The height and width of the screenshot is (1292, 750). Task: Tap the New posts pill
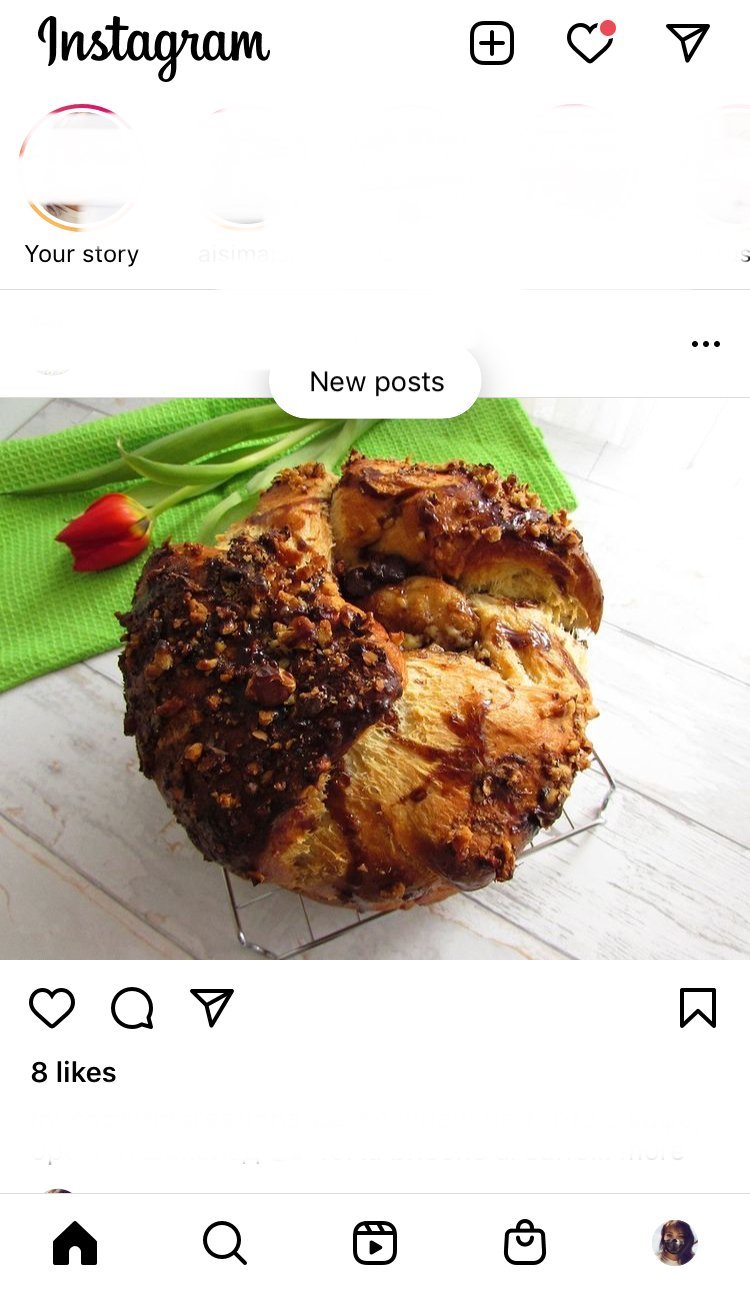click(375, 382)
